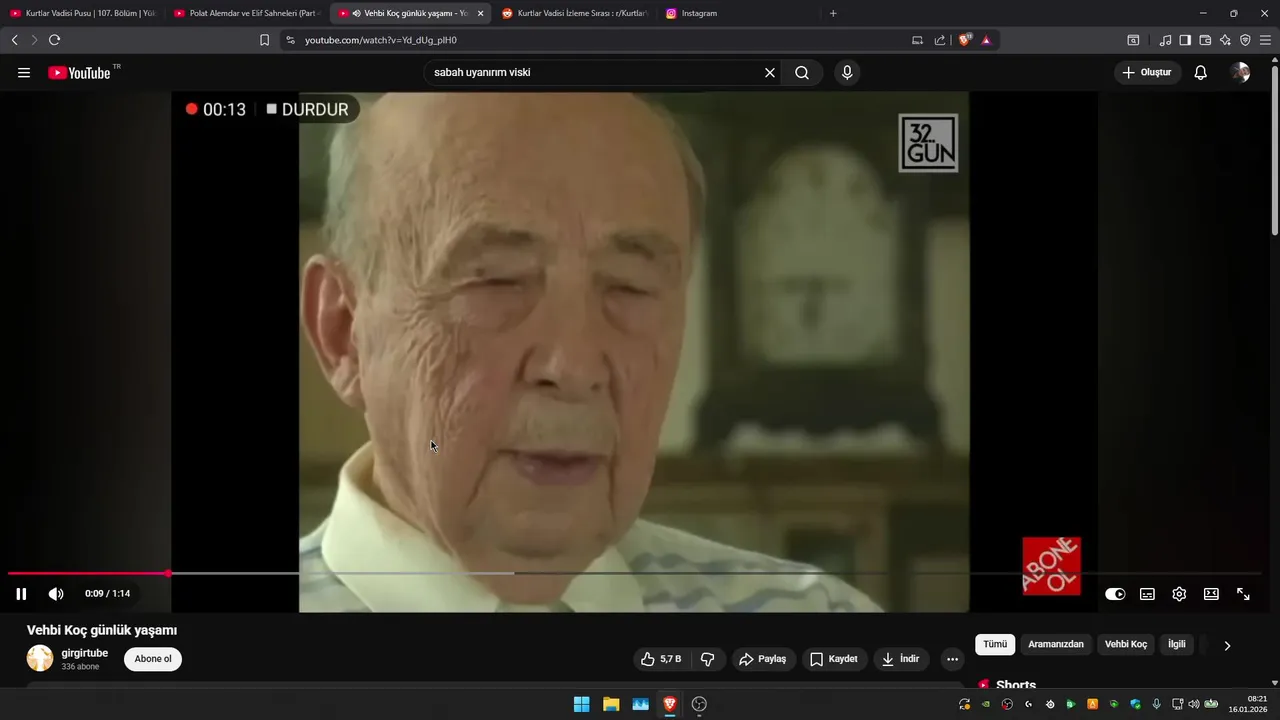The width and height of the screenshot is (1280, 720).
Task: Switch to Kurtlar Vadisi Pusu tab
Action: coord(83,13)
